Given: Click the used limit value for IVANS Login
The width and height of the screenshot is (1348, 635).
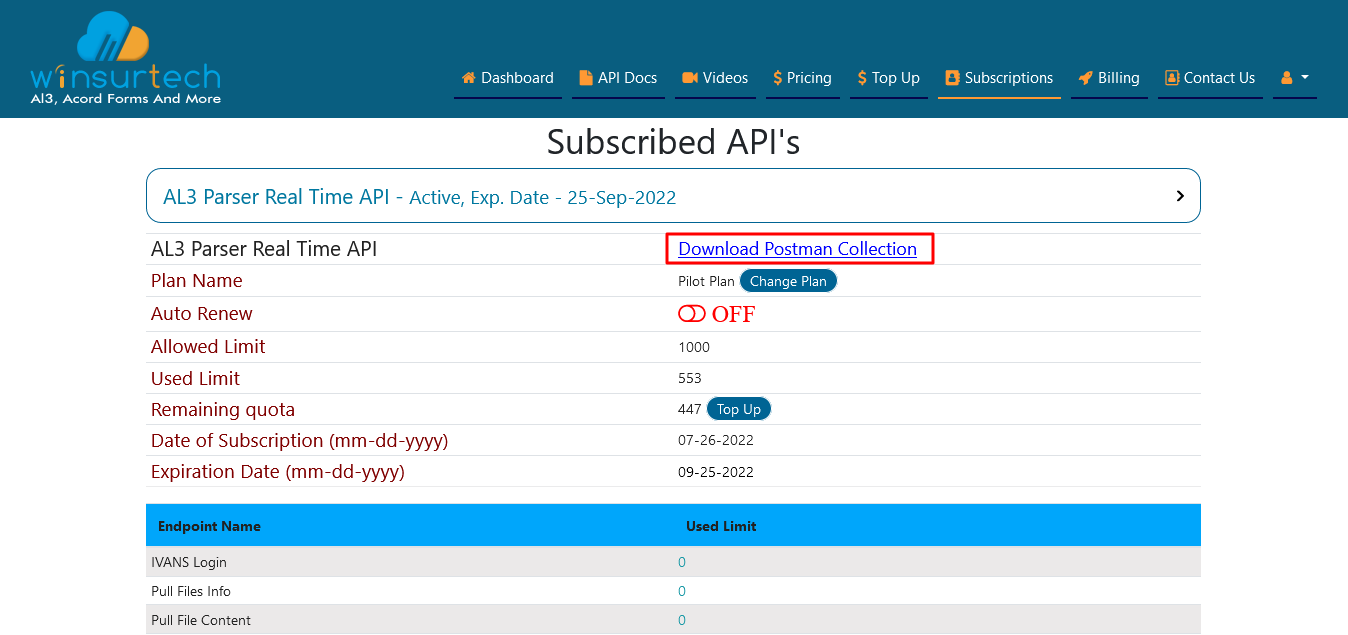Looking at the screenshot, I should click(681, 562).
